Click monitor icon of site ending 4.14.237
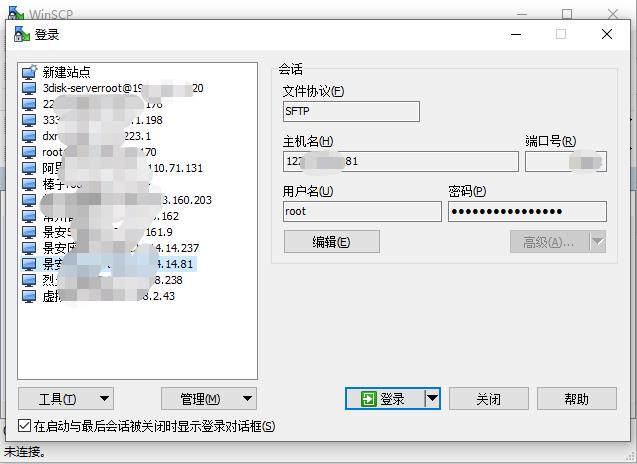Screen dimensions: 637x464 [x=29, y=248]
